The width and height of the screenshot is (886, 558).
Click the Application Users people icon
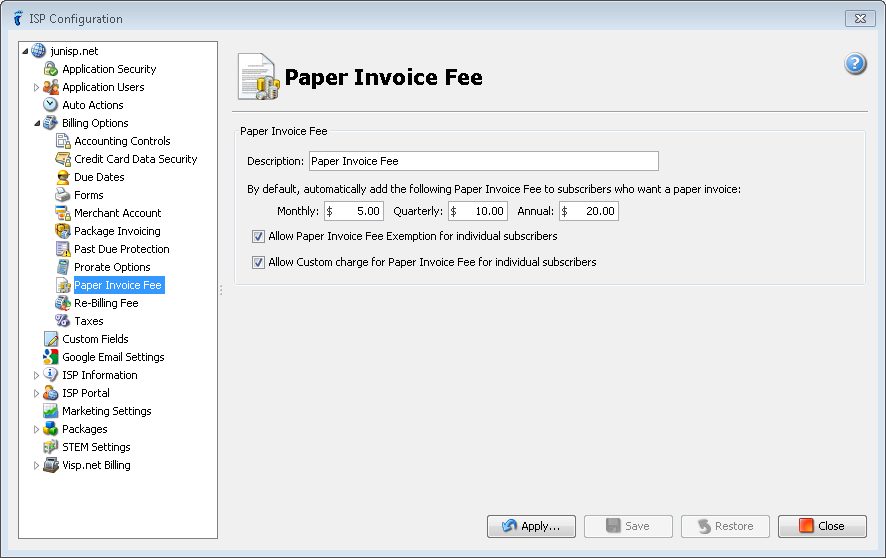tap(50, 87)
